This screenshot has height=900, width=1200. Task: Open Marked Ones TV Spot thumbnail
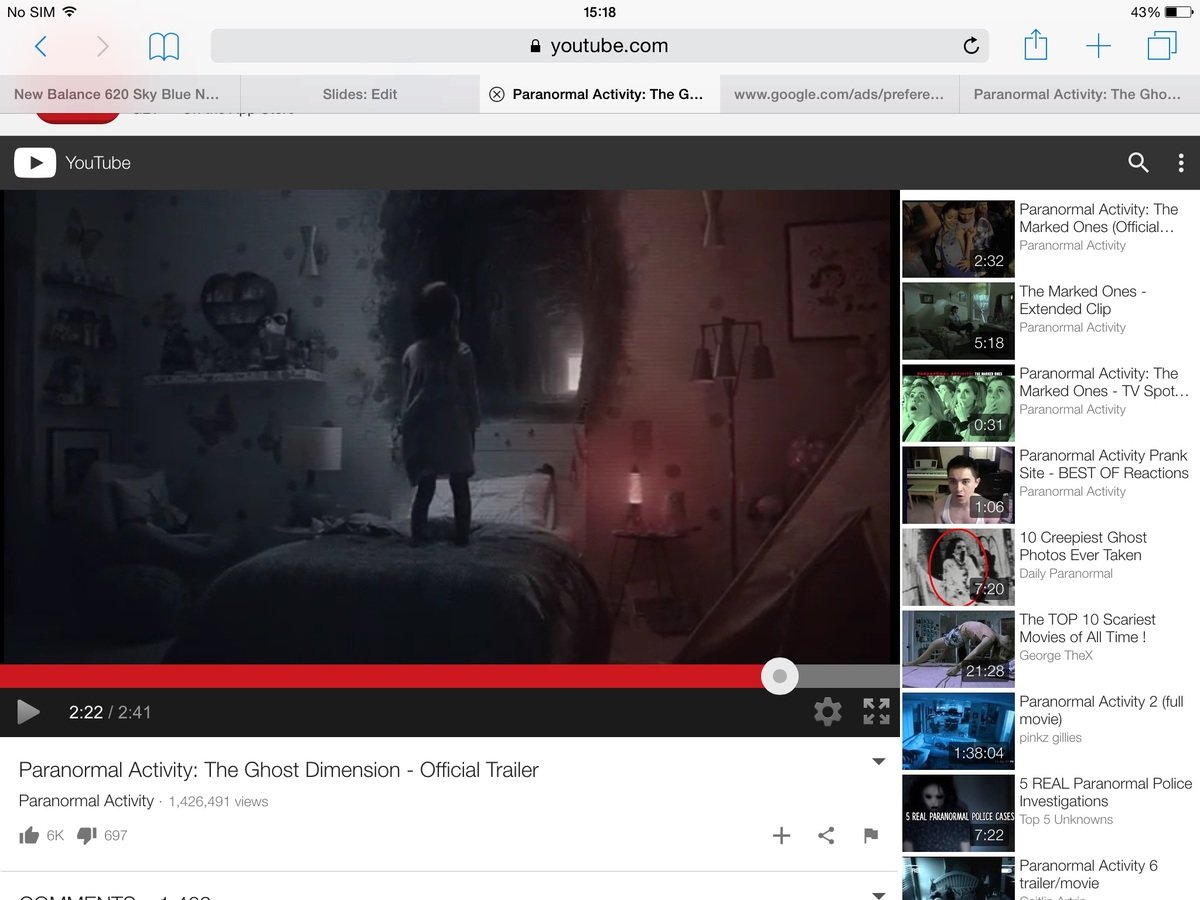958,403
